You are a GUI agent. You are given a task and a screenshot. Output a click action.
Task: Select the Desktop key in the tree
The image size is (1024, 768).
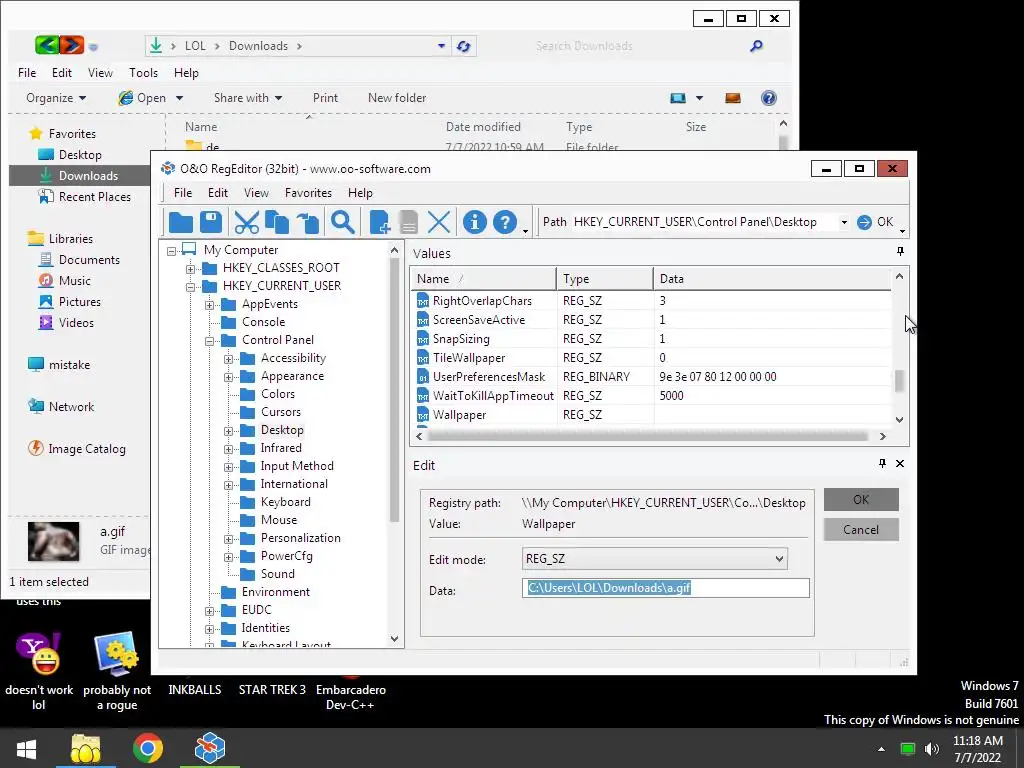click(x=281, y=430)
